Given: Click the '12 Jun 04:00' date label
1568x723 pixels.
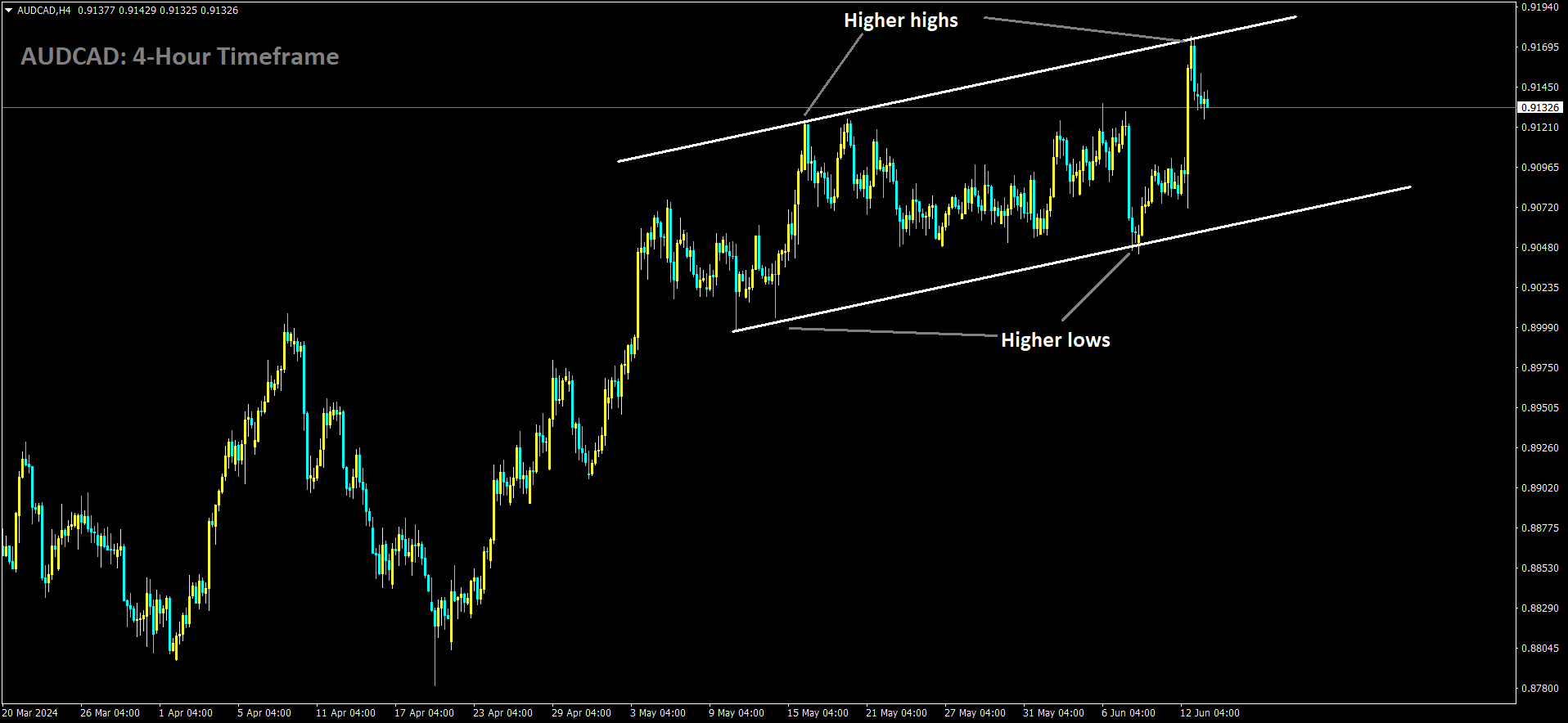Looking at the screenshot, I should coord(1210,713).
